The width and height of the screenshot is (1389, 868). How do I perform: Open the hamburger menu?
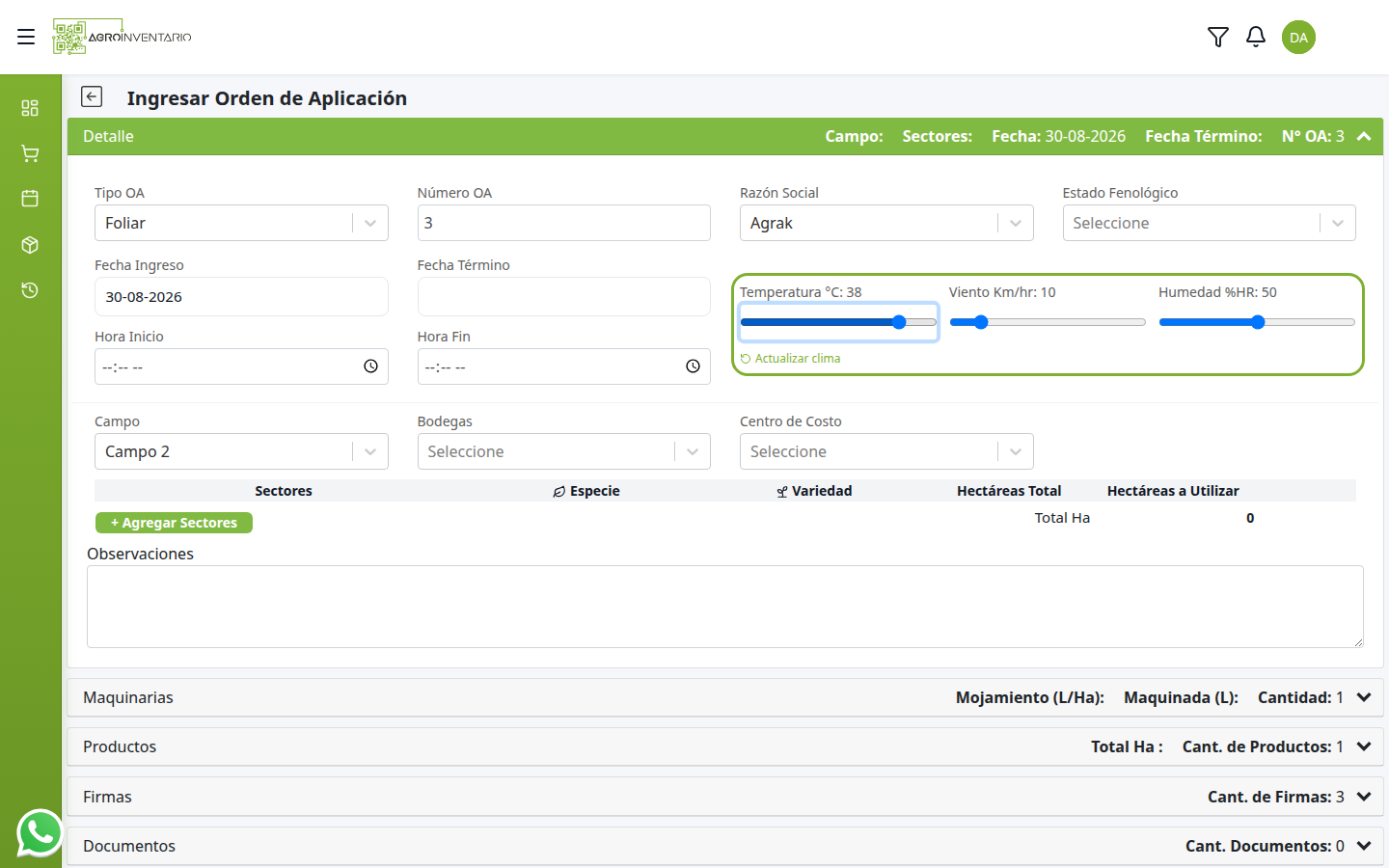tap(26, 37)
